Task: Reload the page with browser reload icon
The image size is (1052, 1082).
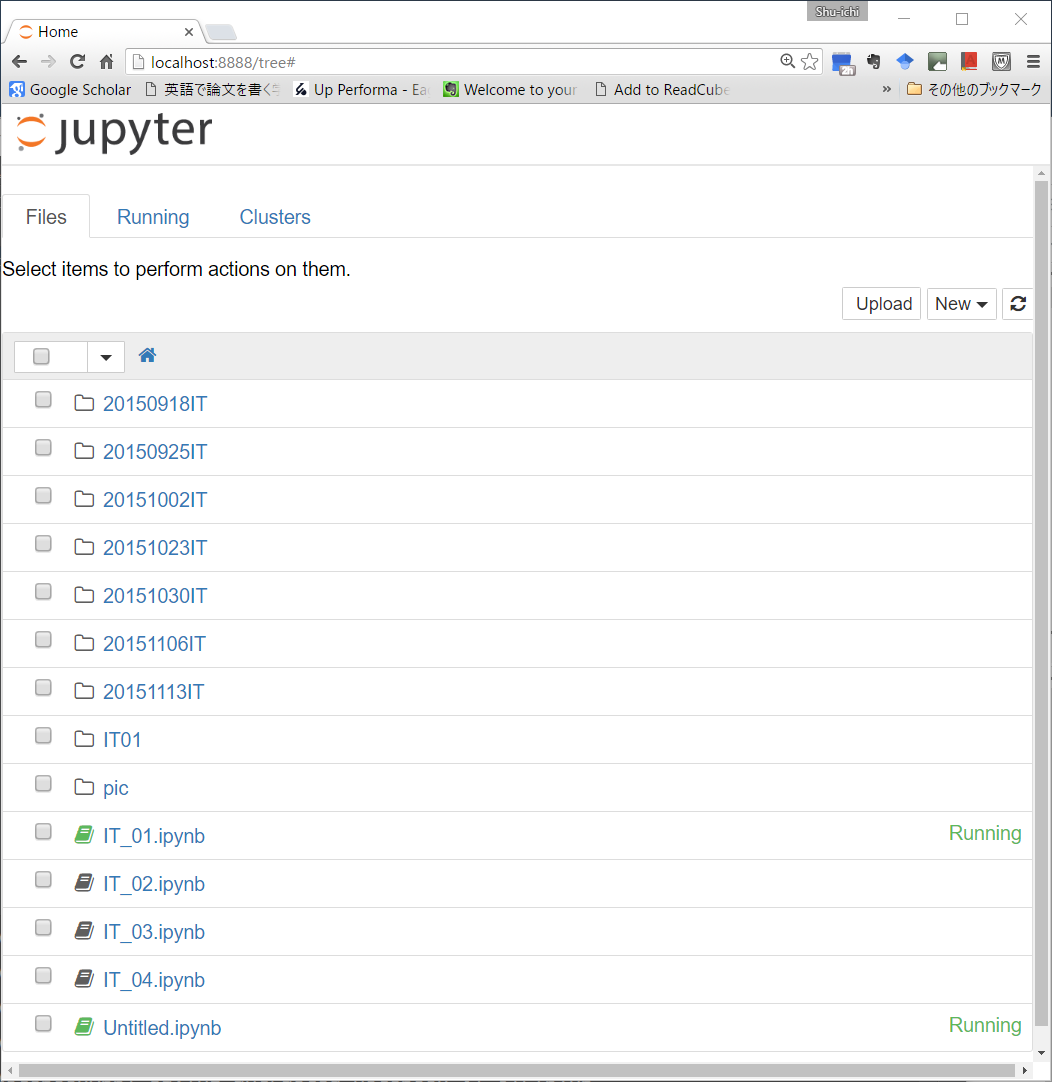Action: (77, 62)
